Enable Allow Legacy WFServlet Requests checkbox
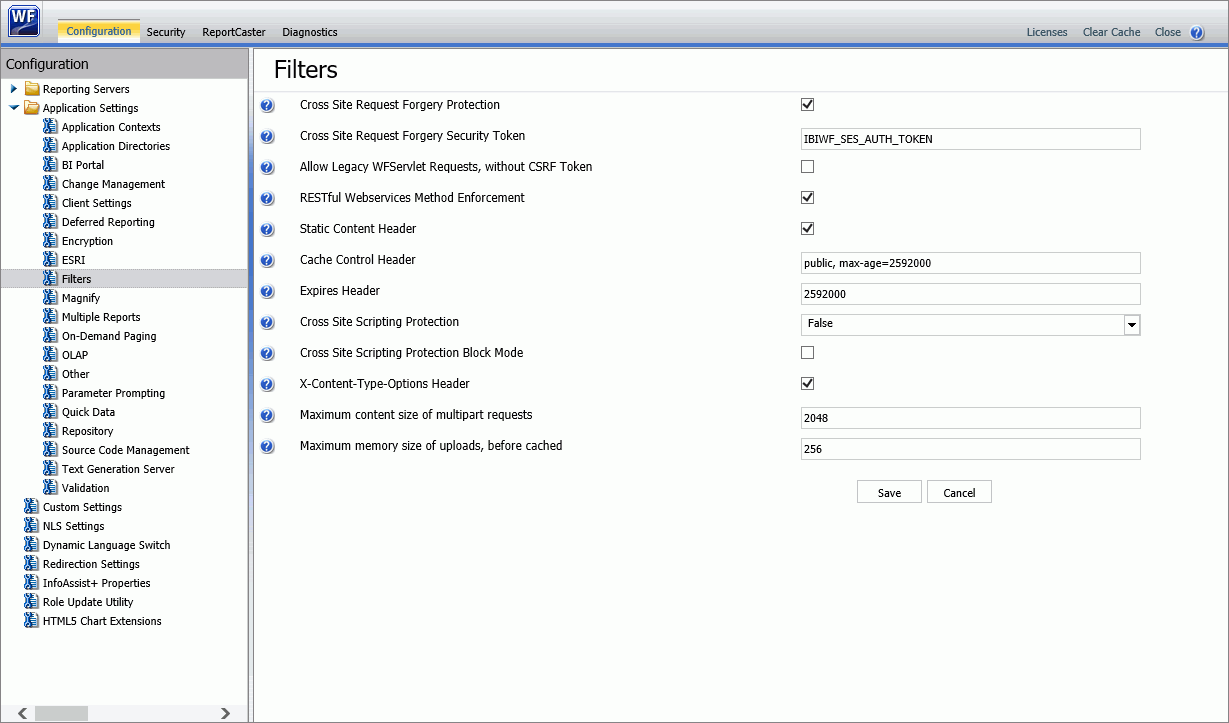 (x=808, y=167)
